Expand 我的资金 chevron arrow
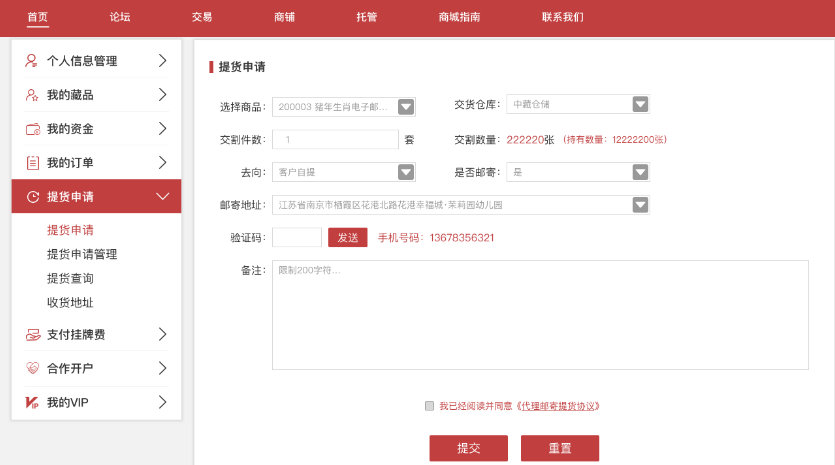The image size is (835, 465). pos(162,128)
